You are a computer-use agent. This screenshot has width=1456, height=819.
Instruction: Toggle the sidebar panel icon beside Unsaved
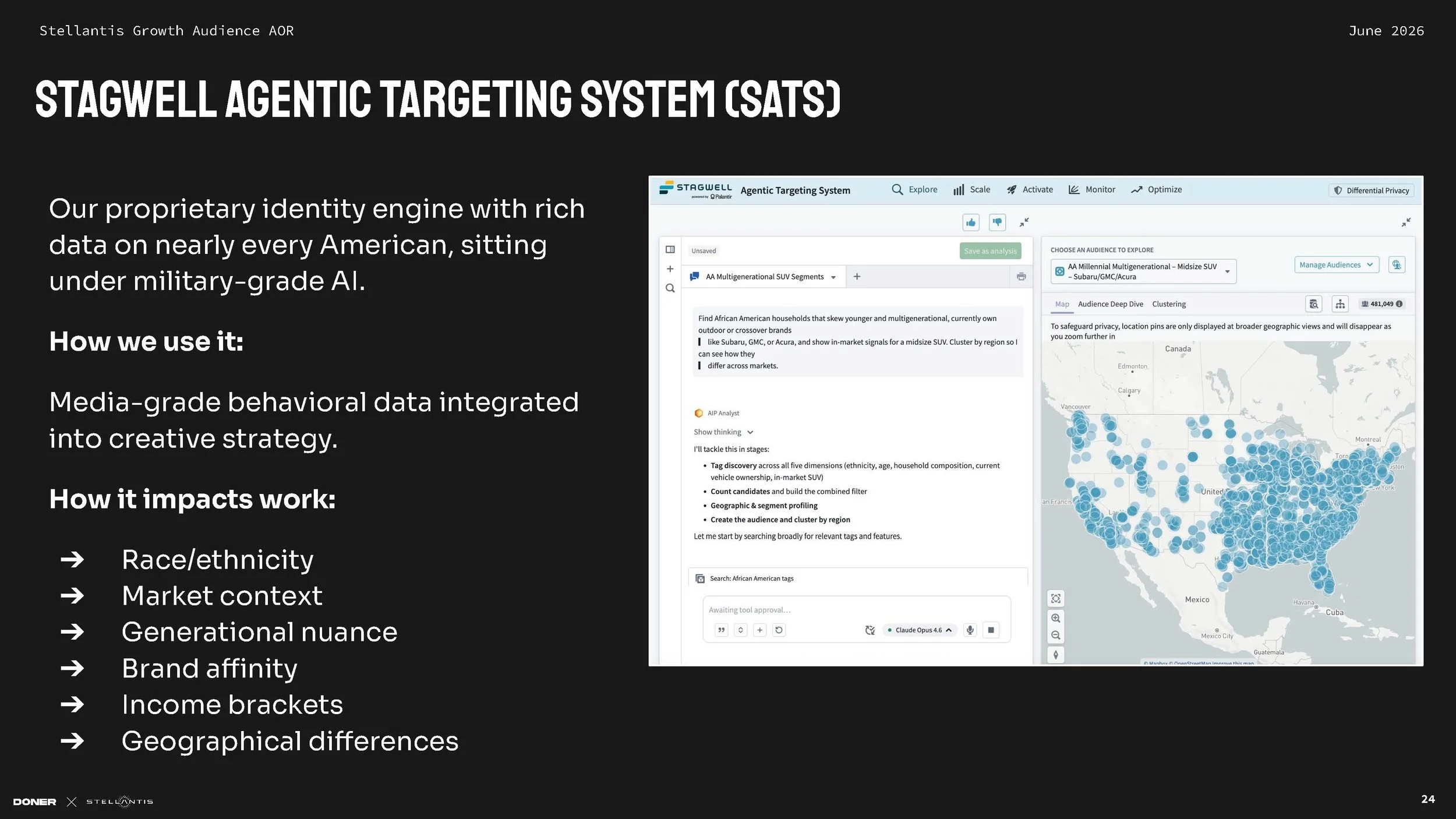[x=670, y=250]
